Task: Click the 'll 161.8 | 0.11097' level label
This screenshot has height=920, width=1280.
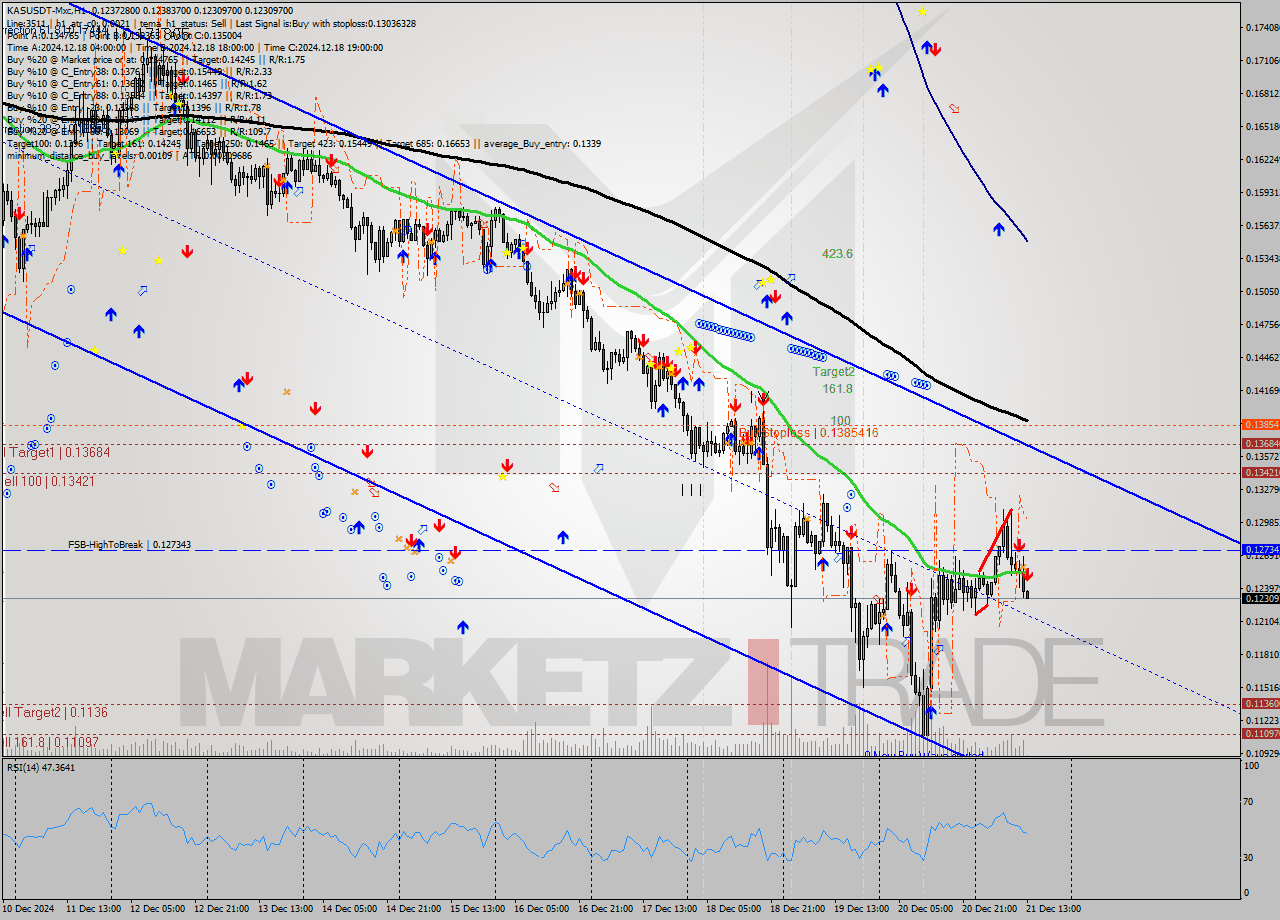Action: tap(51, 741)
